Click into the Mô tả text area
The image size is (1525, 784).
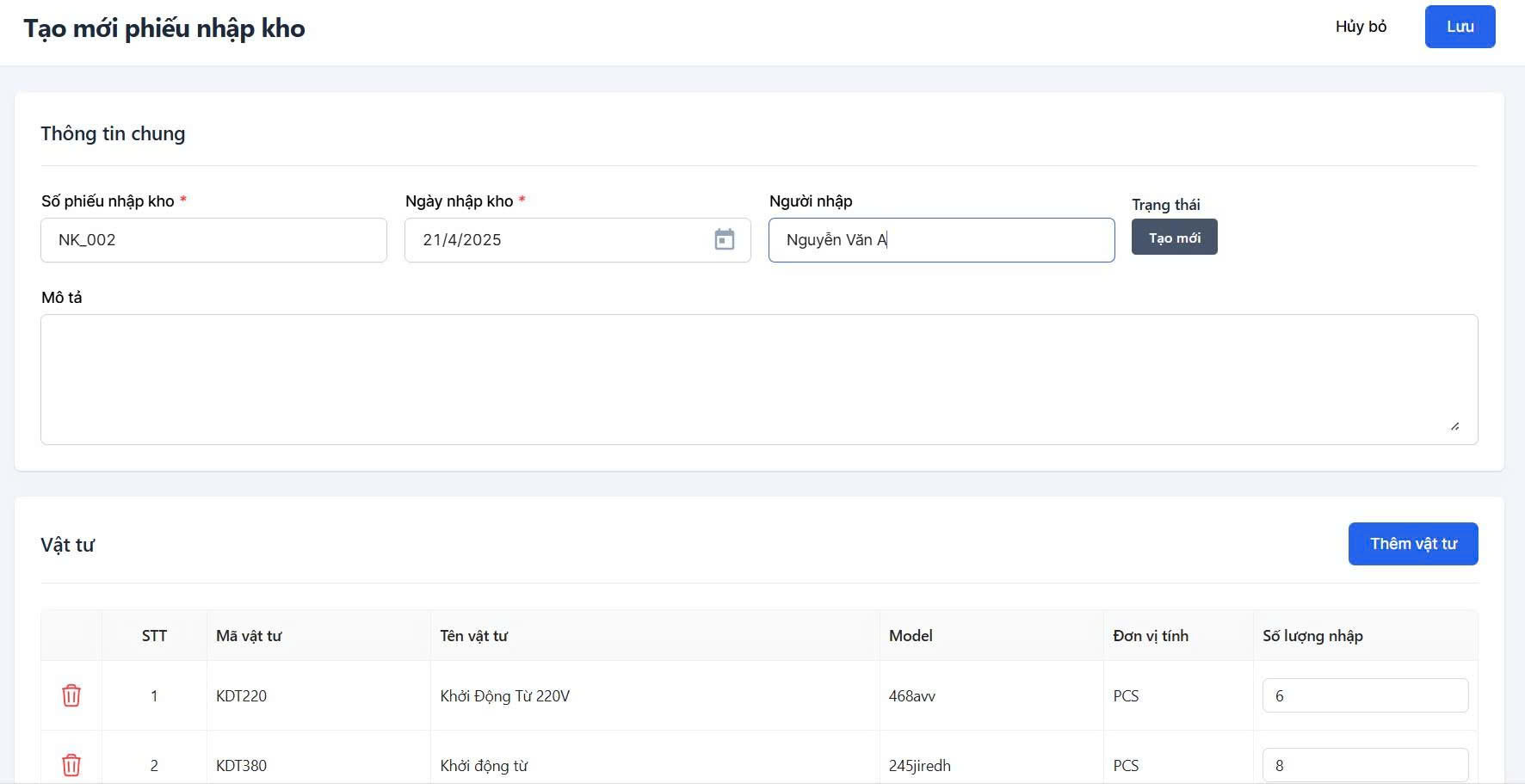pos(757,379)
